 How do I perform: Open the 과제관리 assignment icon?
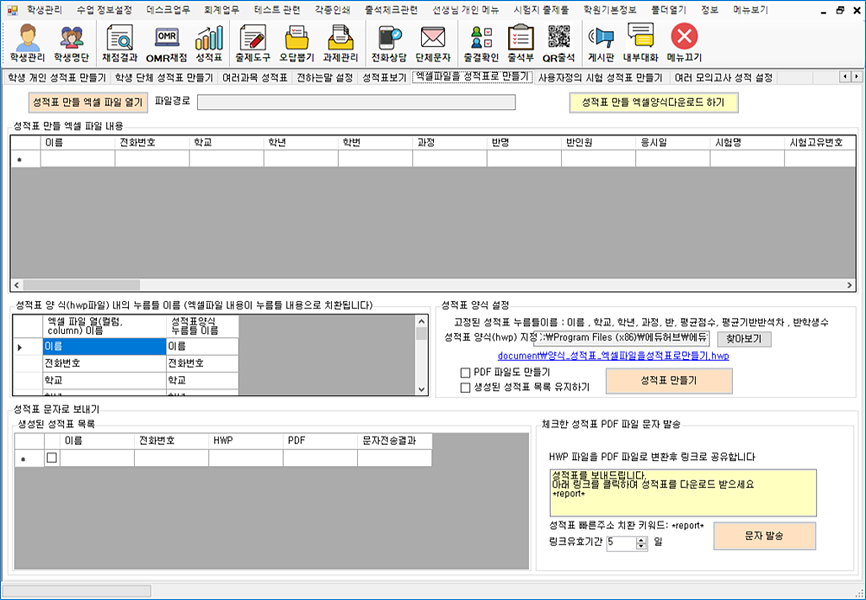coord(340,43)
